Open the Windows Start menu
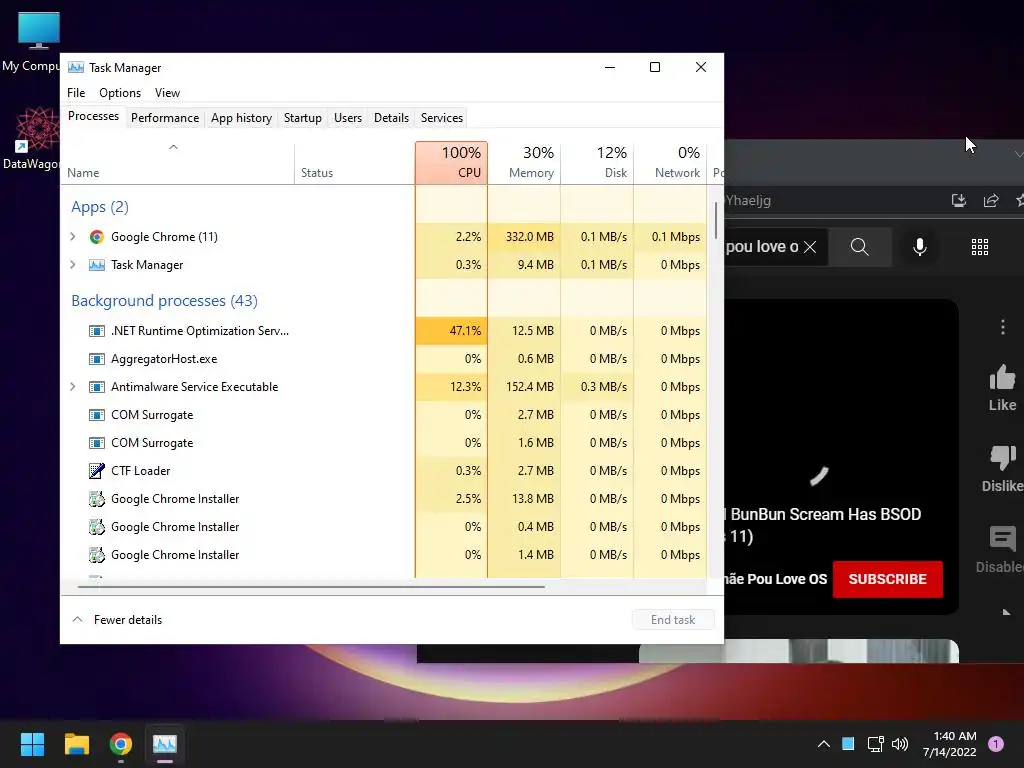The width and height of the screenshot is (1024, 768). coord(32,744)
